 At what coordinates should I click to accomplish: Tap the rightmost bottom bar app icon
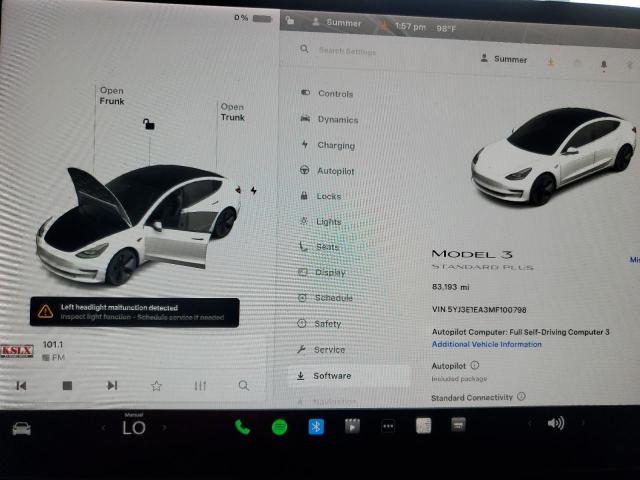tap(458, 424)
